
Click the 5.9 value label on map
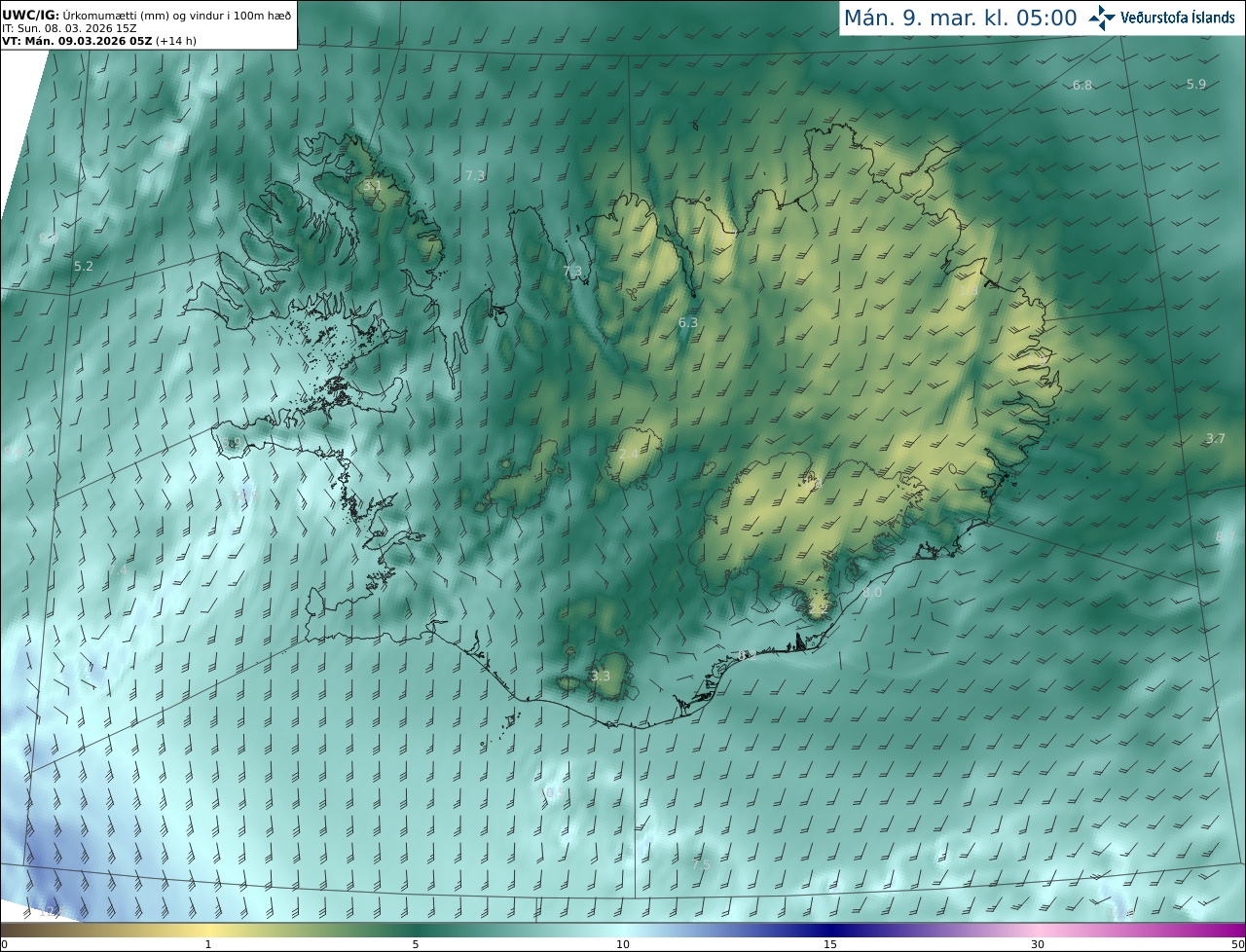[x=1196, y=85]
